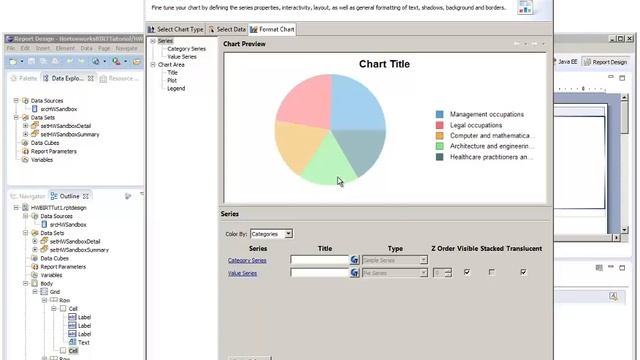640x360 pixels.
Task: Focus the Value Series title field
Action: tap(319, 273)
